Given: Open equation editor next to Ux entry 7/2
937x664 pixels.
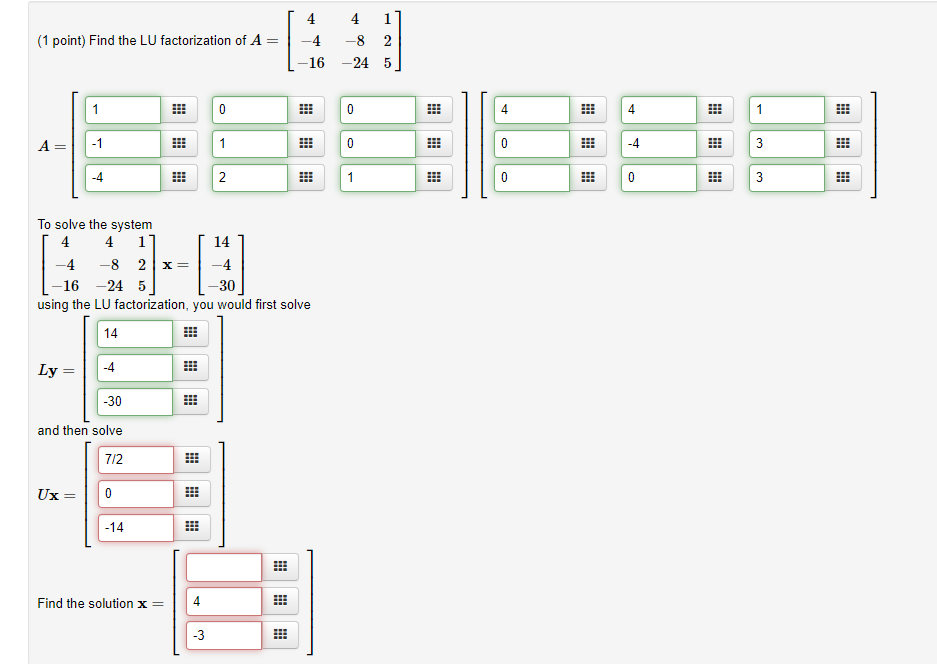Looking at the screenshot, I should pyautogui.click(x=191, y=459).
